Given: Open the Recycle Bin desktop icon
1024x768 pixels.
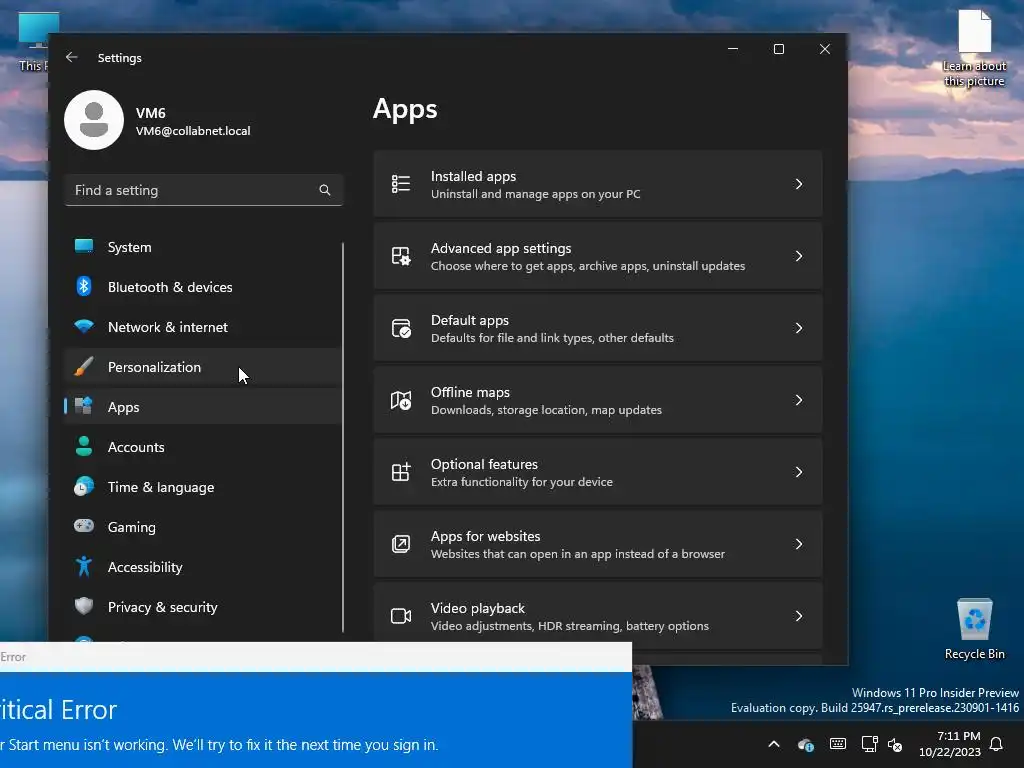Looking at the screenshot, I should pos(974,628).
